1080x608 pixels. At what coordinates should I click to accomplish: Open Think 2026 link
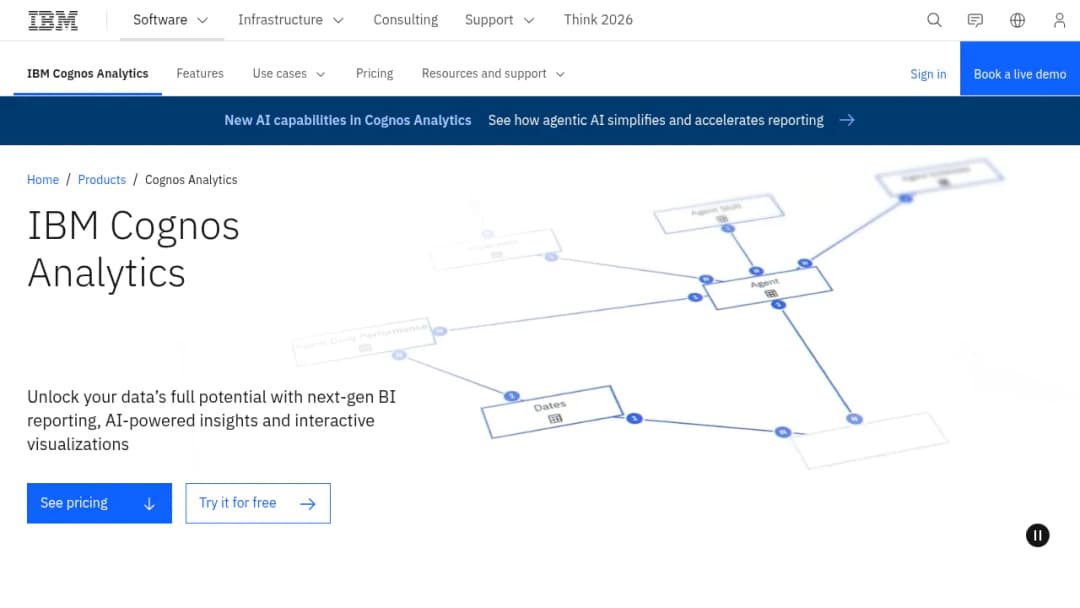[x=598, y=20]
